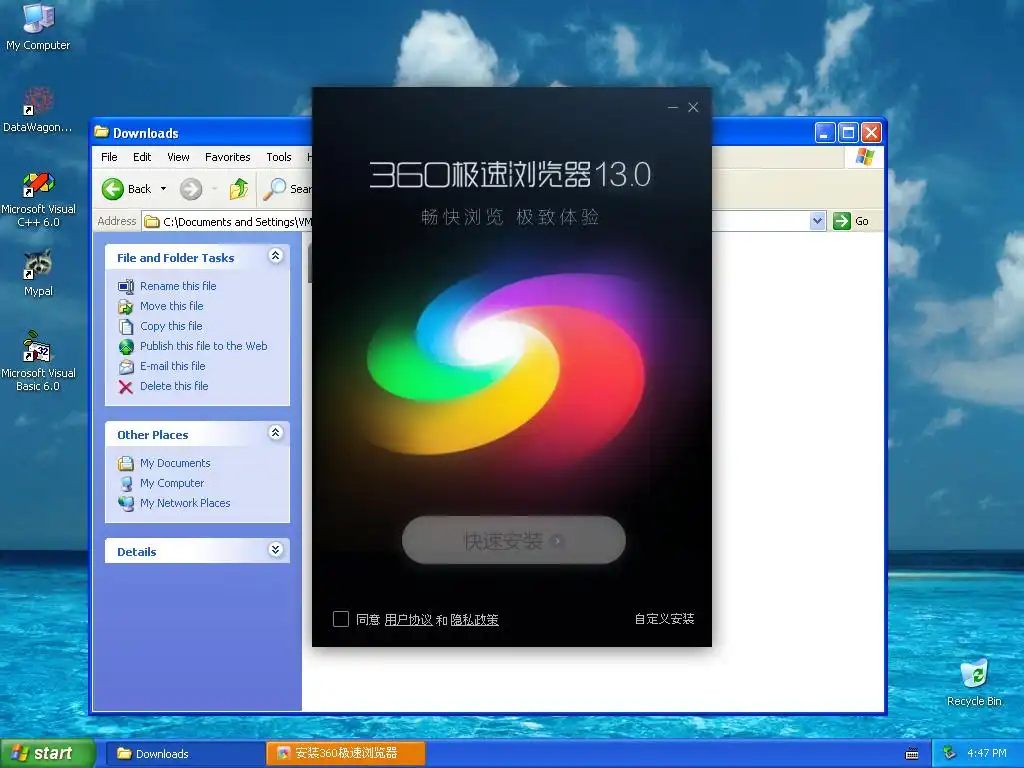Maximize the Downloads window
This screenshot has height=768, width=1024.
pos(848,133)
